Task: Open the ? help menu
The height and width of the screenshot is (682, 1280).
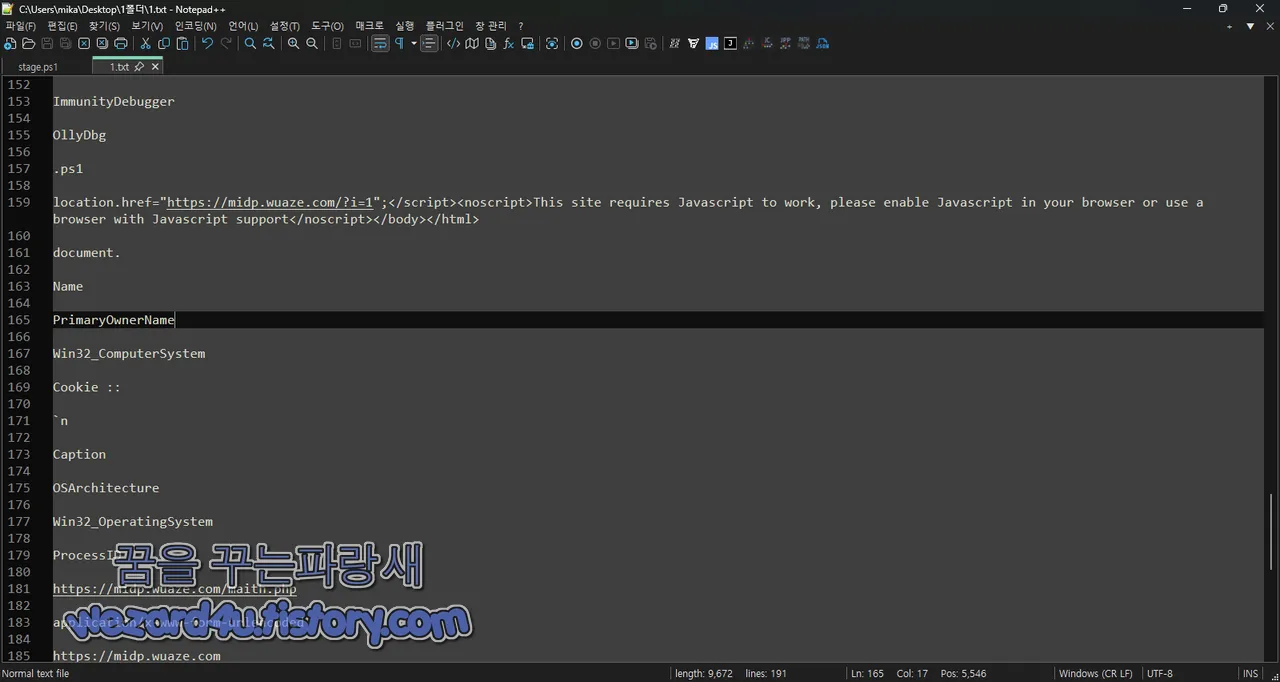Action: [521, 26]
